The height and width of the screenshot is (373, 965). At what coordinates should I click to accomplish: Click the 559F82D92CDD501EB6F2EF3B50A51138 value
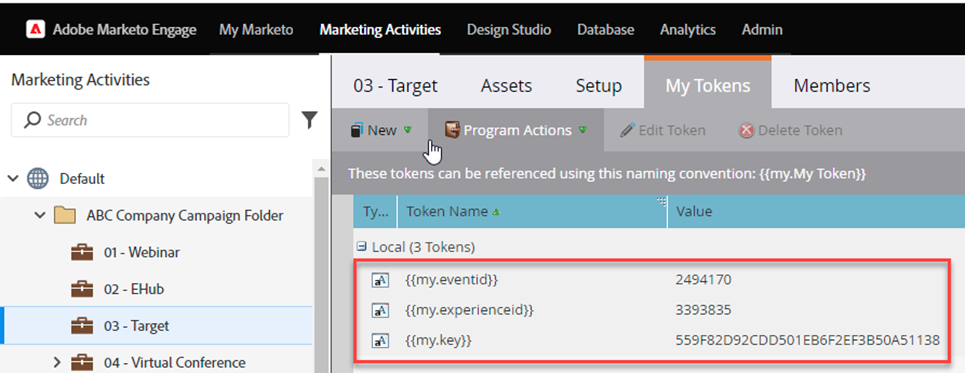(808, 340)
